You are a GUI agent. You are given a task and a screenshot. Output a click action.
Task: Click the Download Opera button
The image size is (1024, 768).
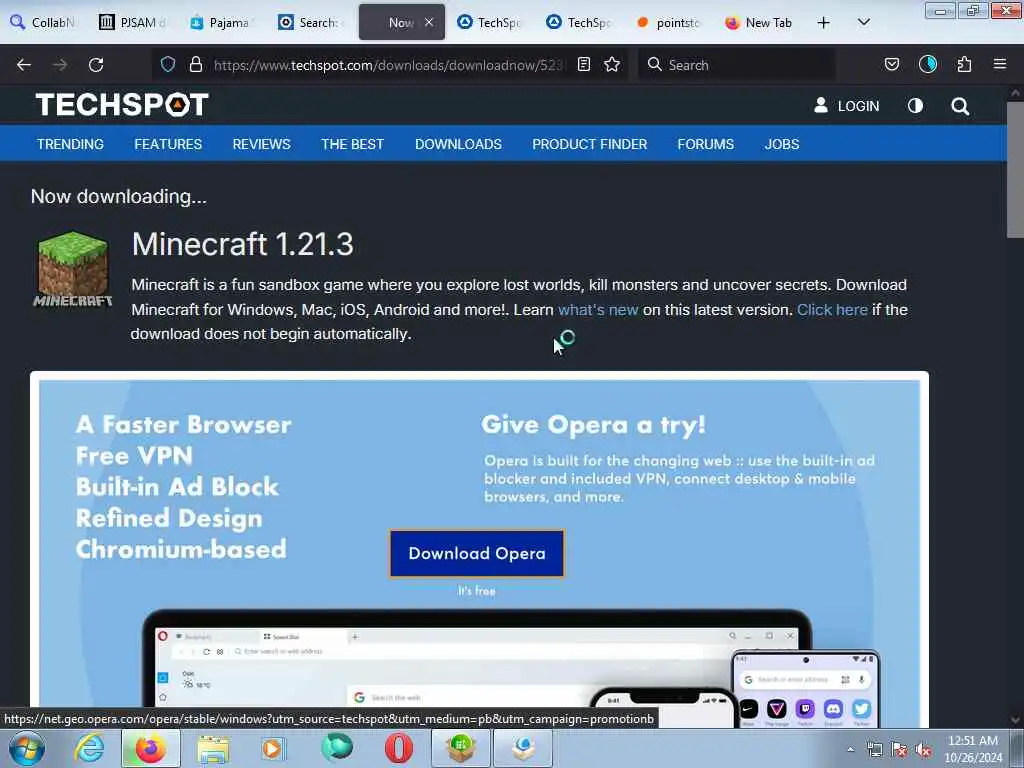coord(477,554)
